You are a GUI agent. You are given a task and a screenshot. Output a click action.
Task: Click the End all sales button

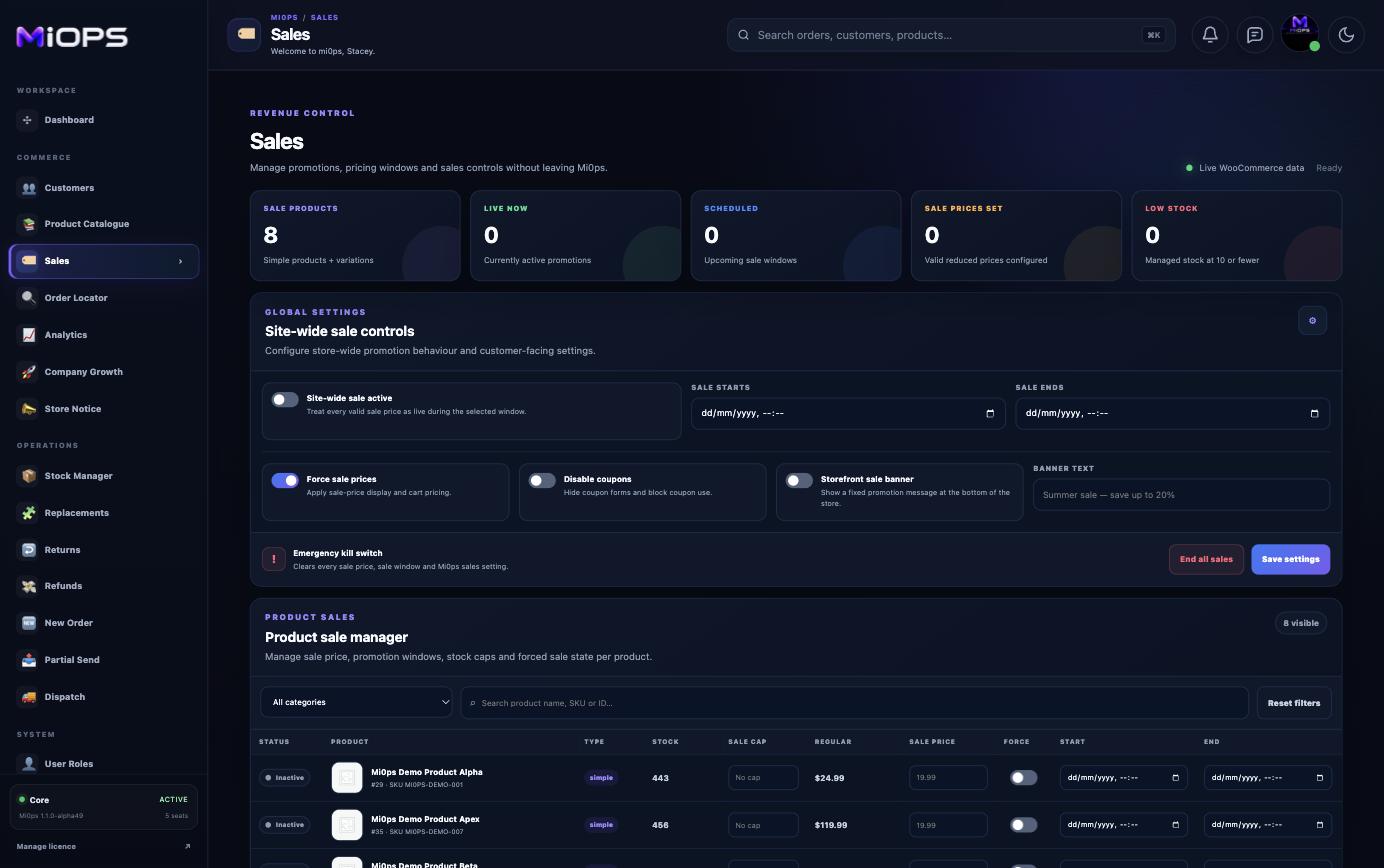point(1206,559)
